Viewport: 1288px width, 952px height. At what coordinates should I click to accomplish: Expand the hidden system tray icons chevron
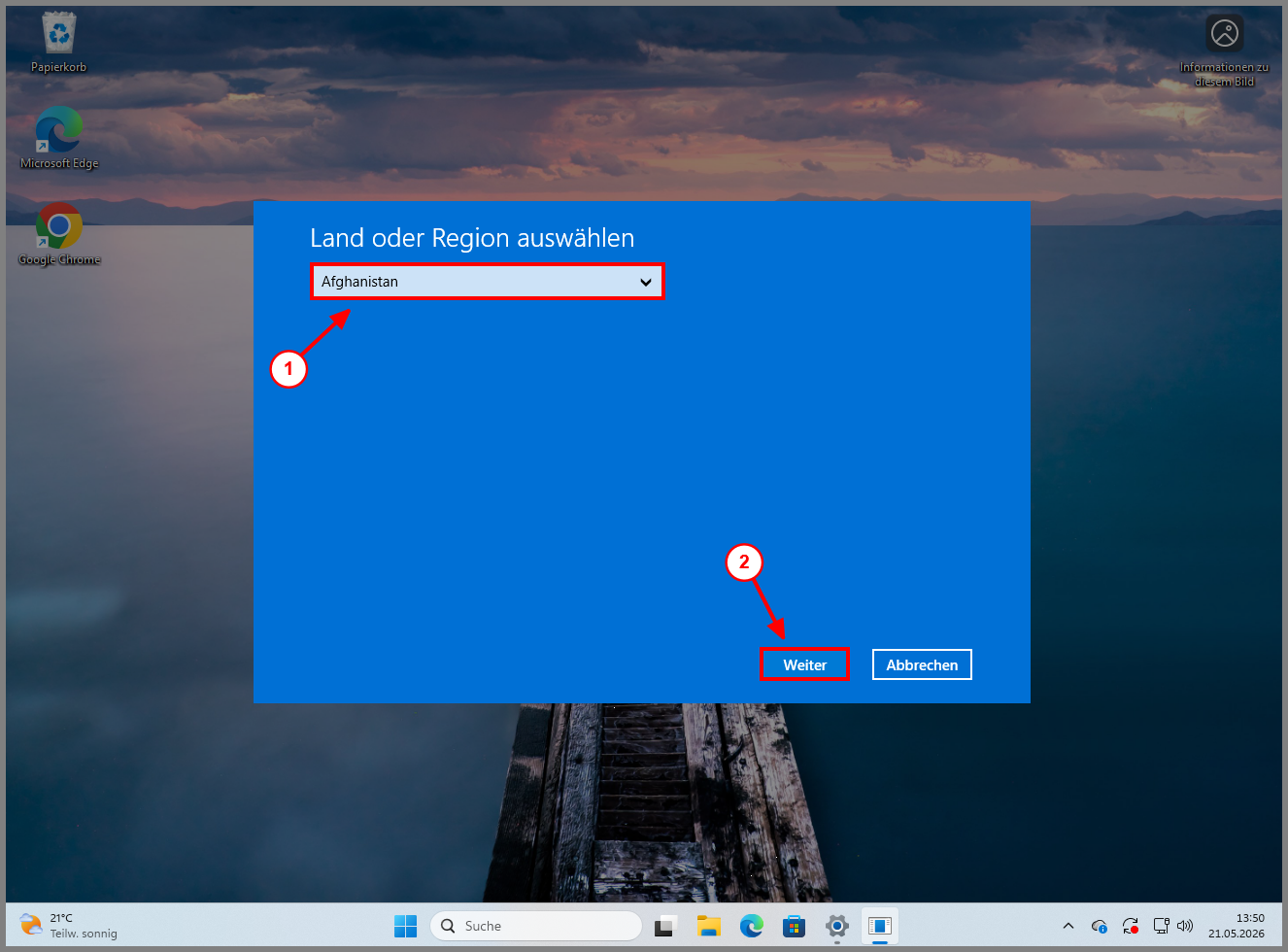[x=1068, y=926]
